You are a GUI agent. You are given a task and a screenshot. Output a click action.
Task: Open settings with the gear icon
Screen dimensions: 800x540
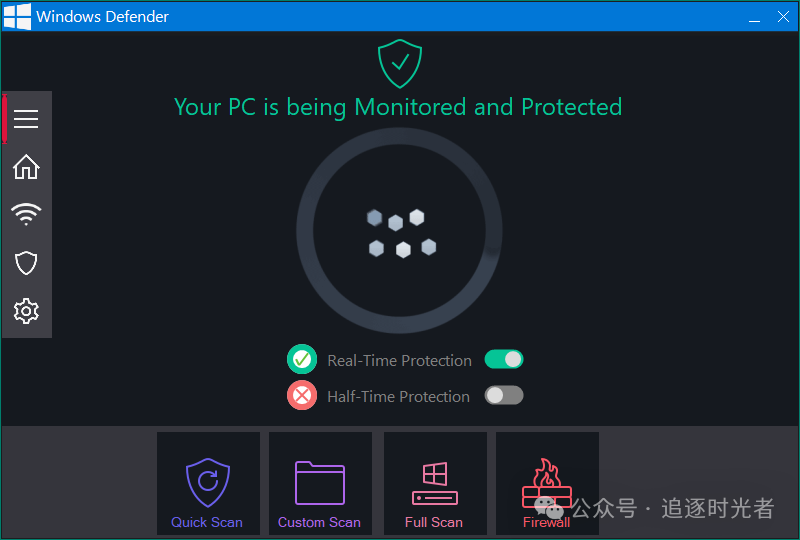(26, 311)
